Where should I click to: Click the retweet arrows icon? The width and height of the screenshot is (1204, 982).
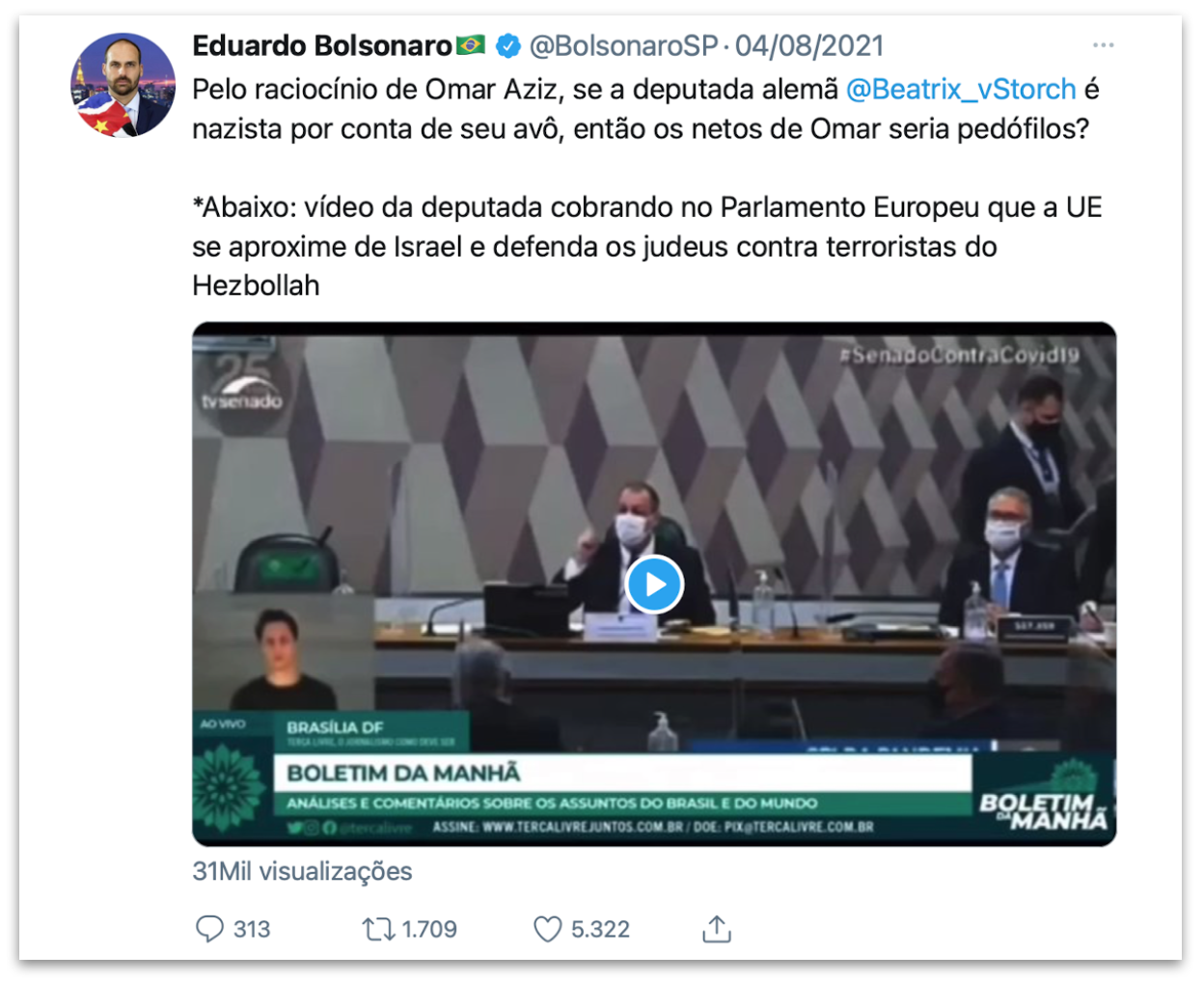pyautogui.click(x=377, y=929)
